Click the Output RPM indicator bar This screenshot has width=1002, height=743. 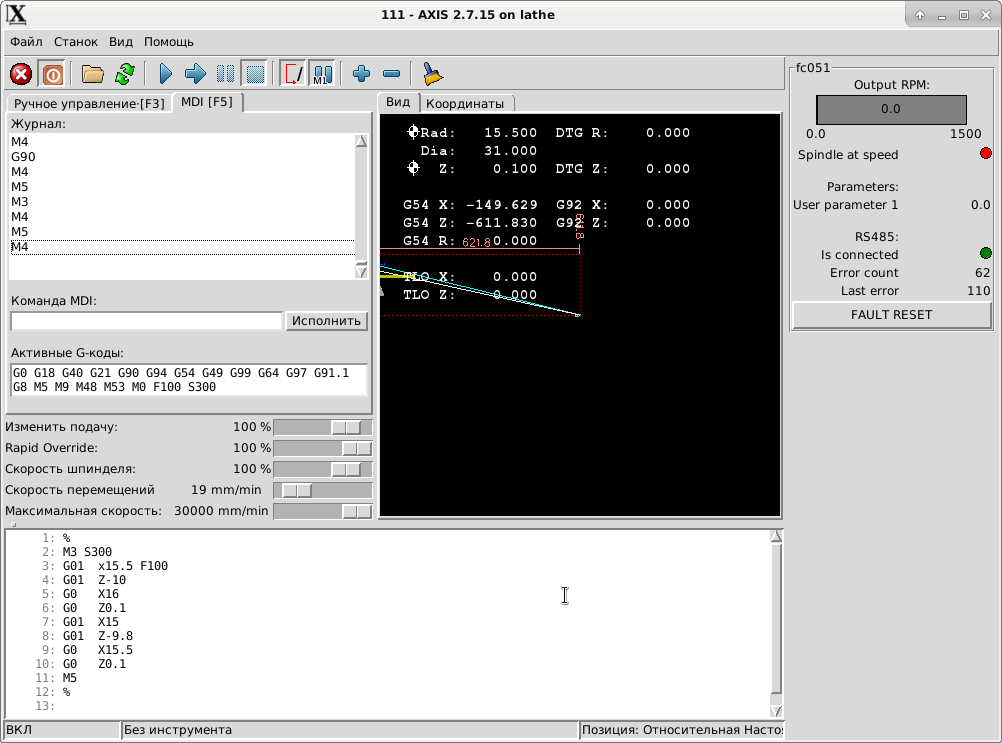click(x=891, y=109)
